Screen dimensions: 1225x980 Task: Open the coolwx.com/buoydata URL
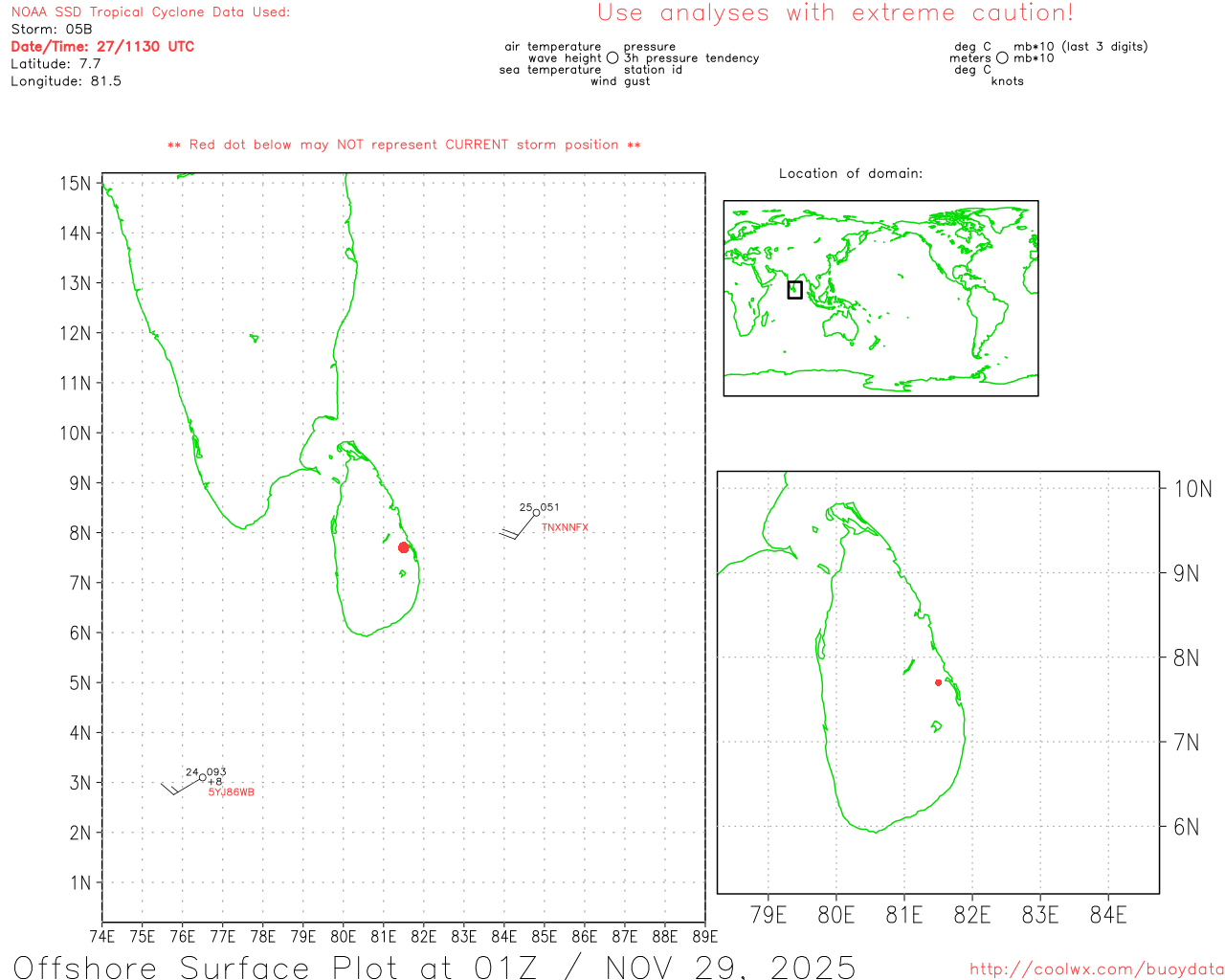(1096, 969)
